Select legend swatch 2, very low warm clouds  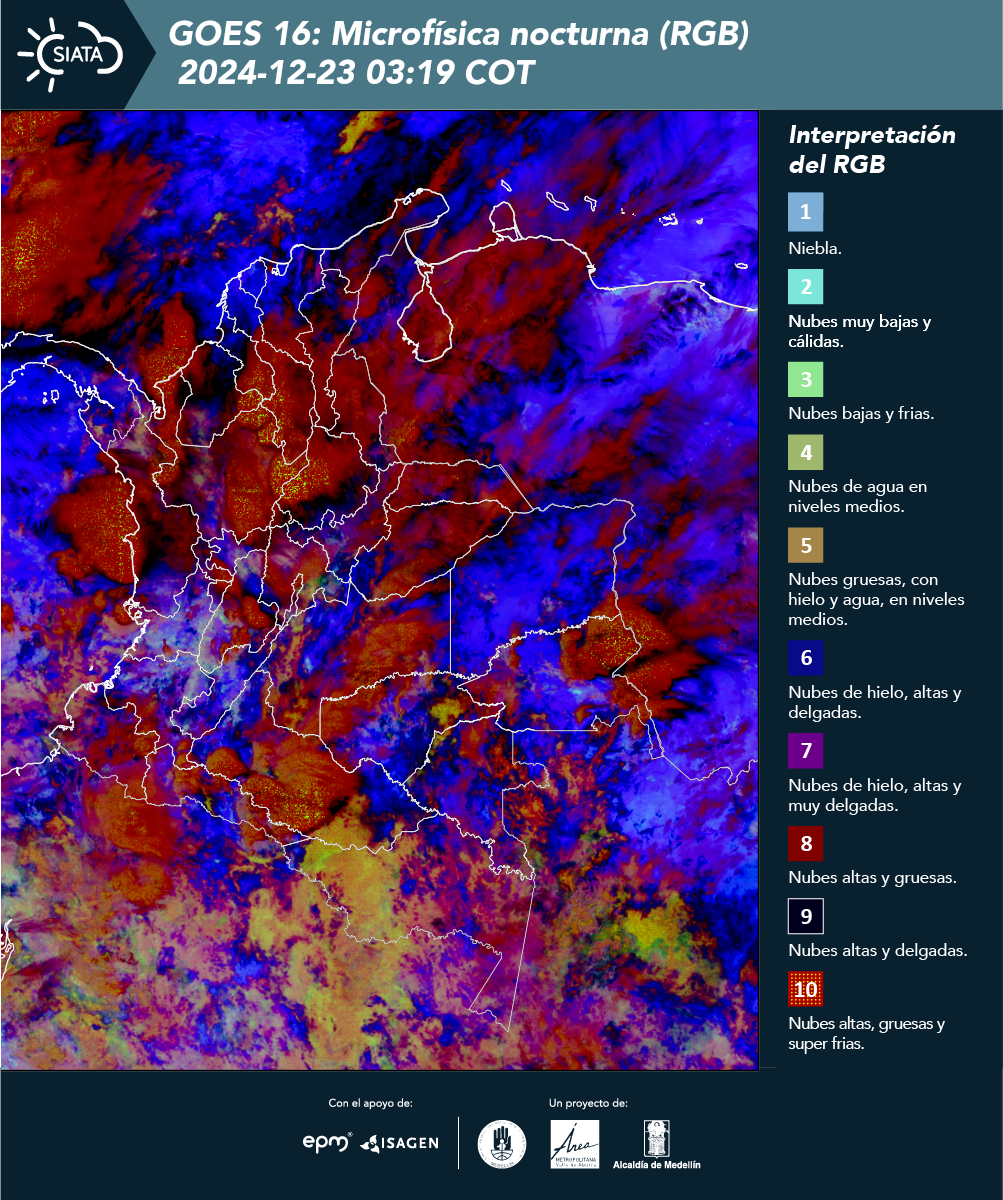[805, 288]
